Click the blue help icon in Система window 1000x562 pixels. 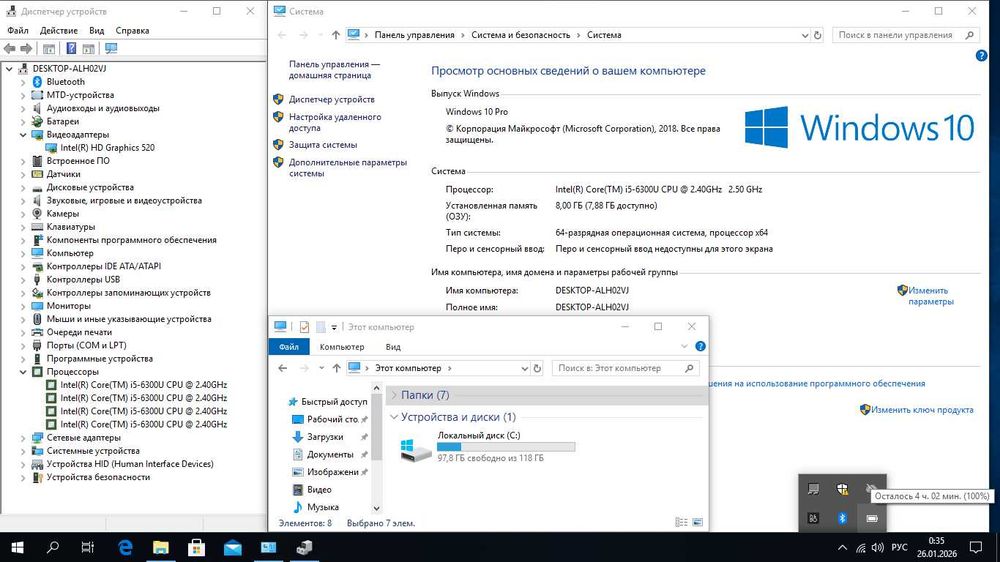click(982, 55)
